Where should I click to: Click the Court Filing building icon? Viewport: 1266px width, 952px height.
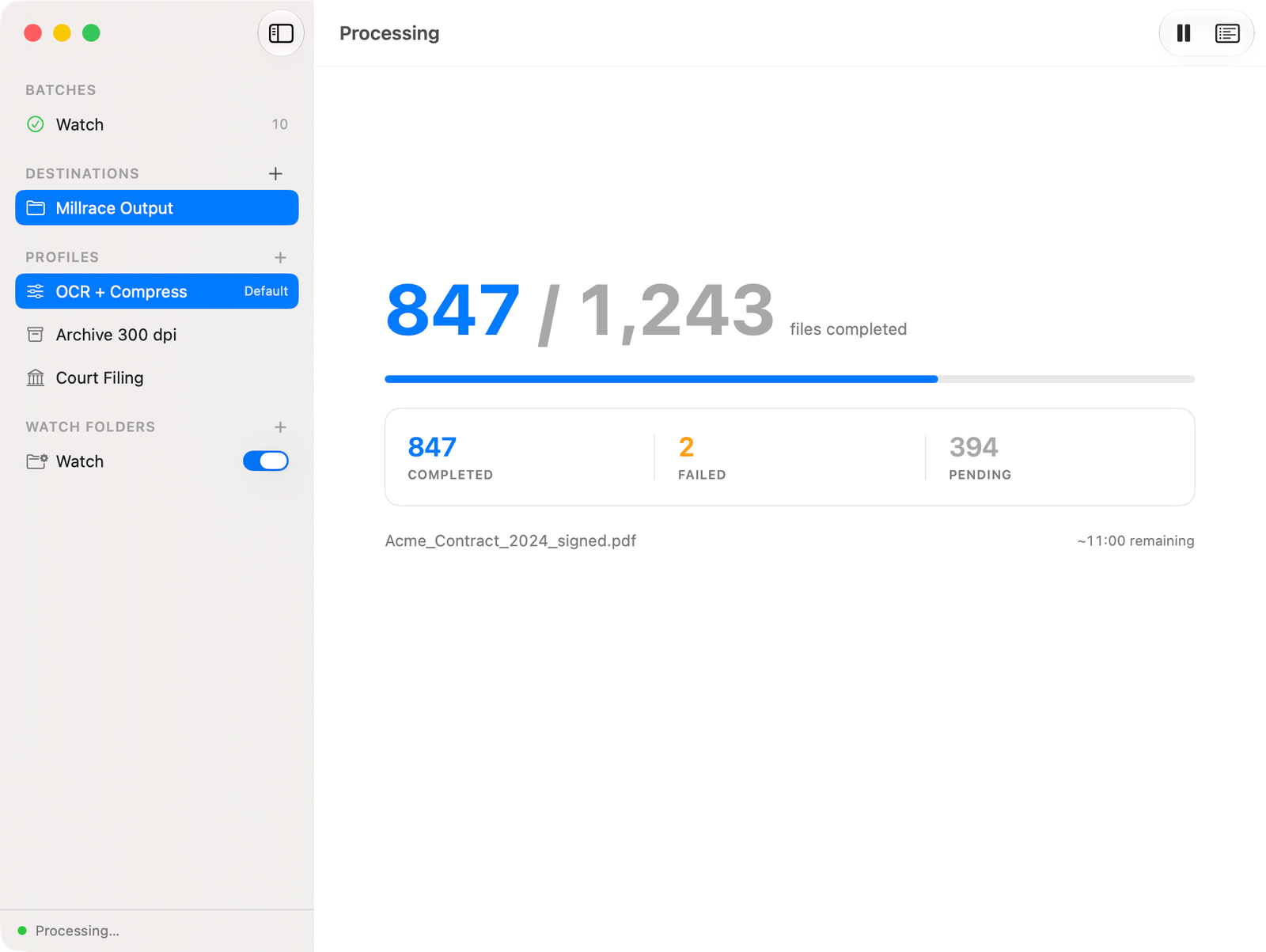(36, 377)
